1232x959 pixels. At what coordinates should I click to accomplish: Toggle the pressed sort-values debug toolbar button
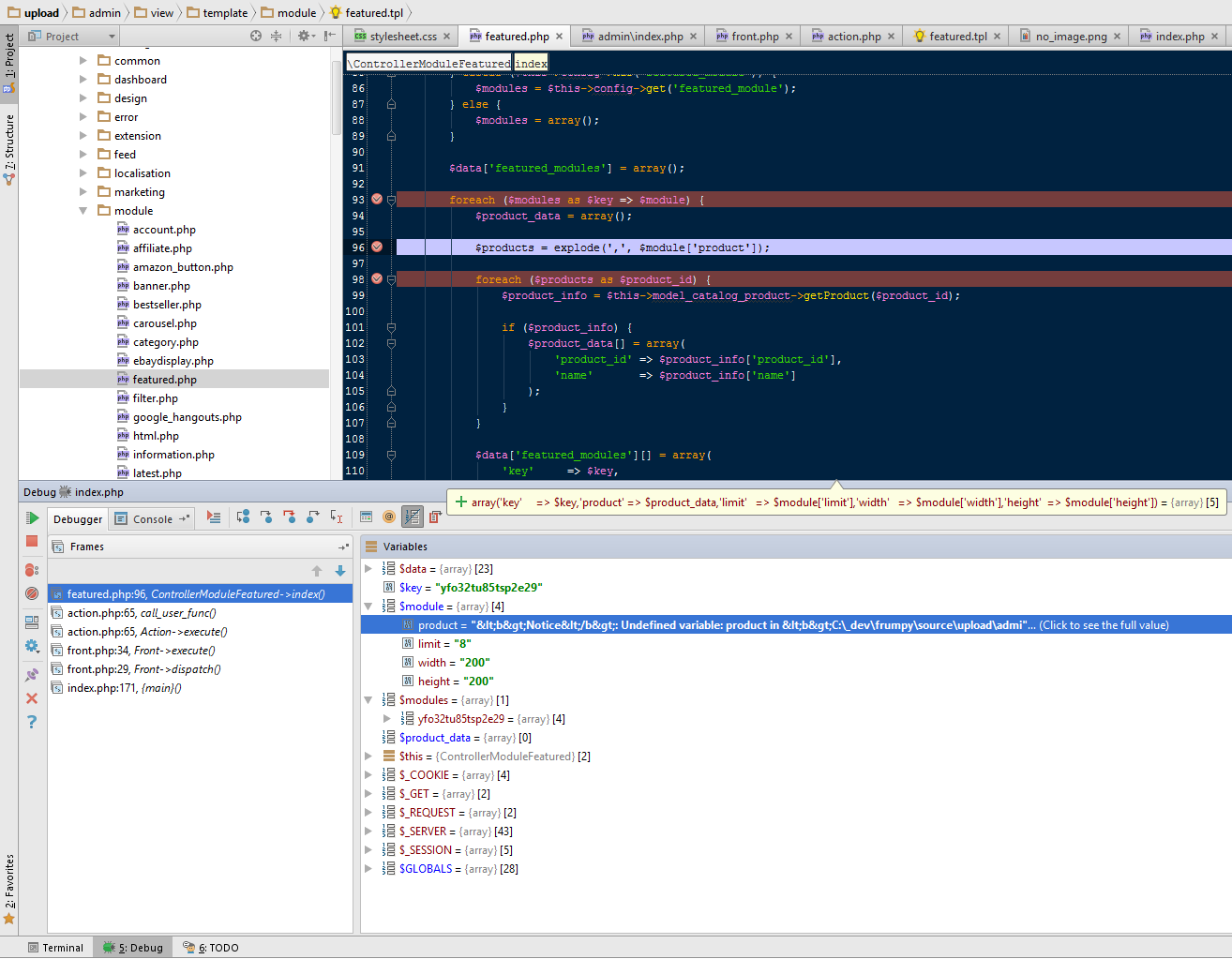pos(413,517)
